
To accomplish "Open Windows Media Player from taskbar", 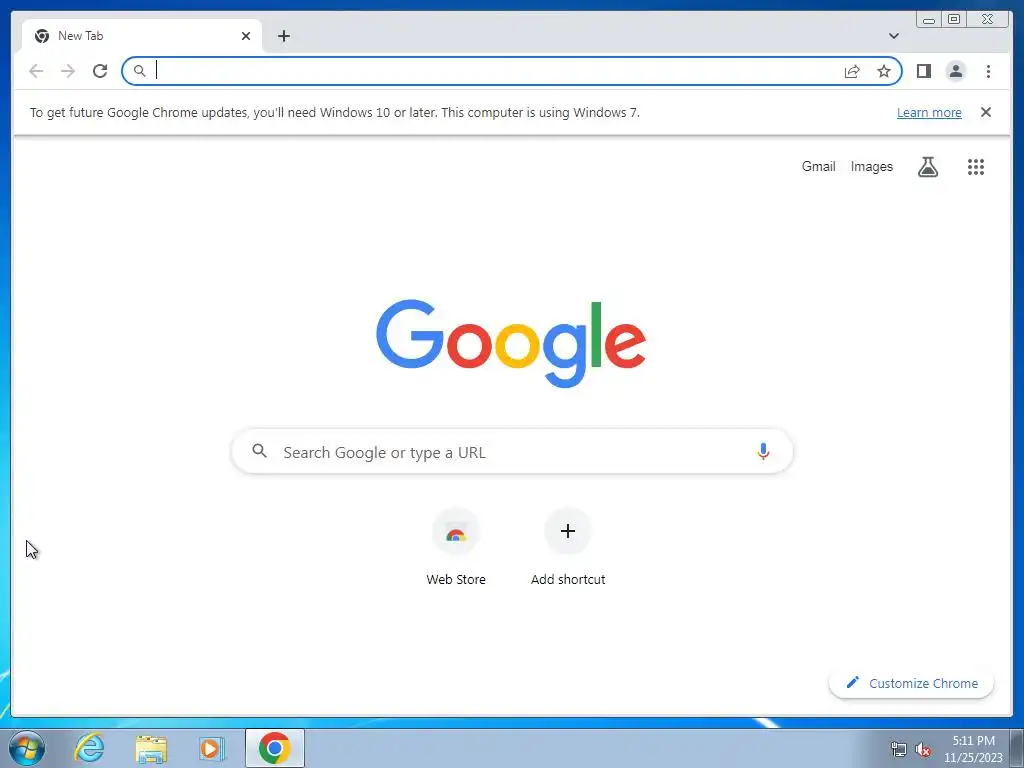I will 212,749.
